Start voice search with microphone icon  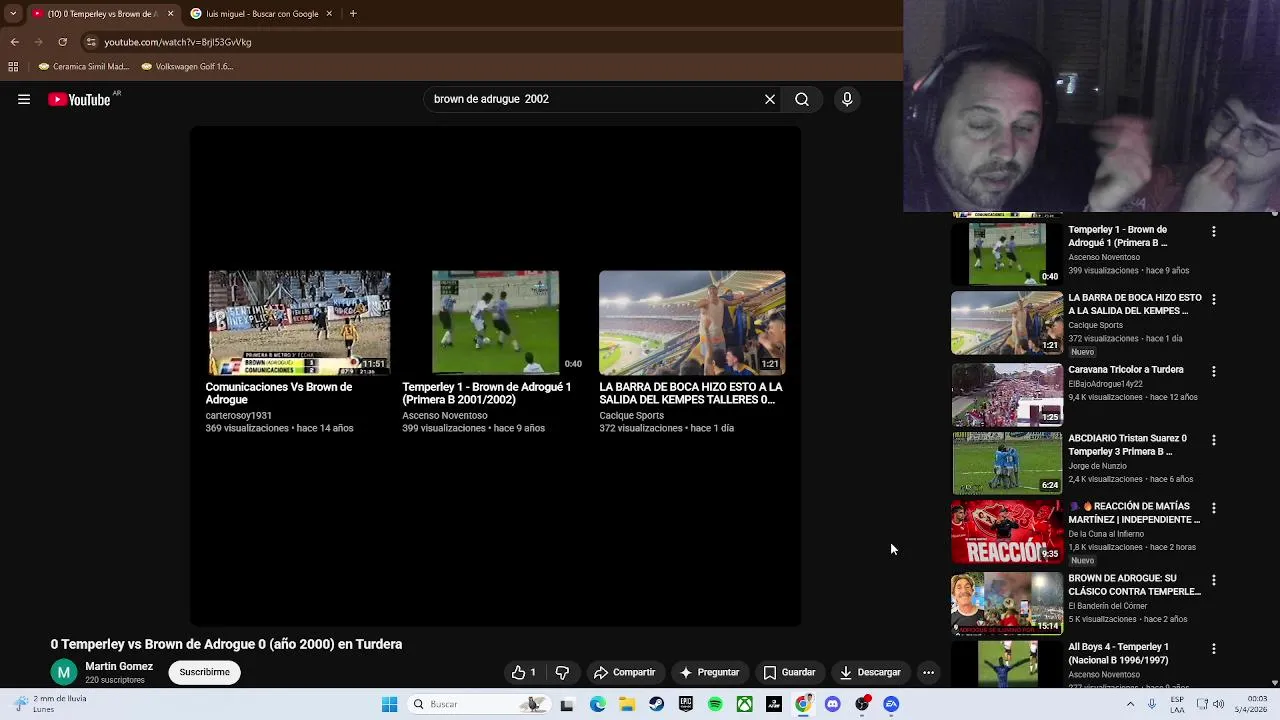(847, 99)
